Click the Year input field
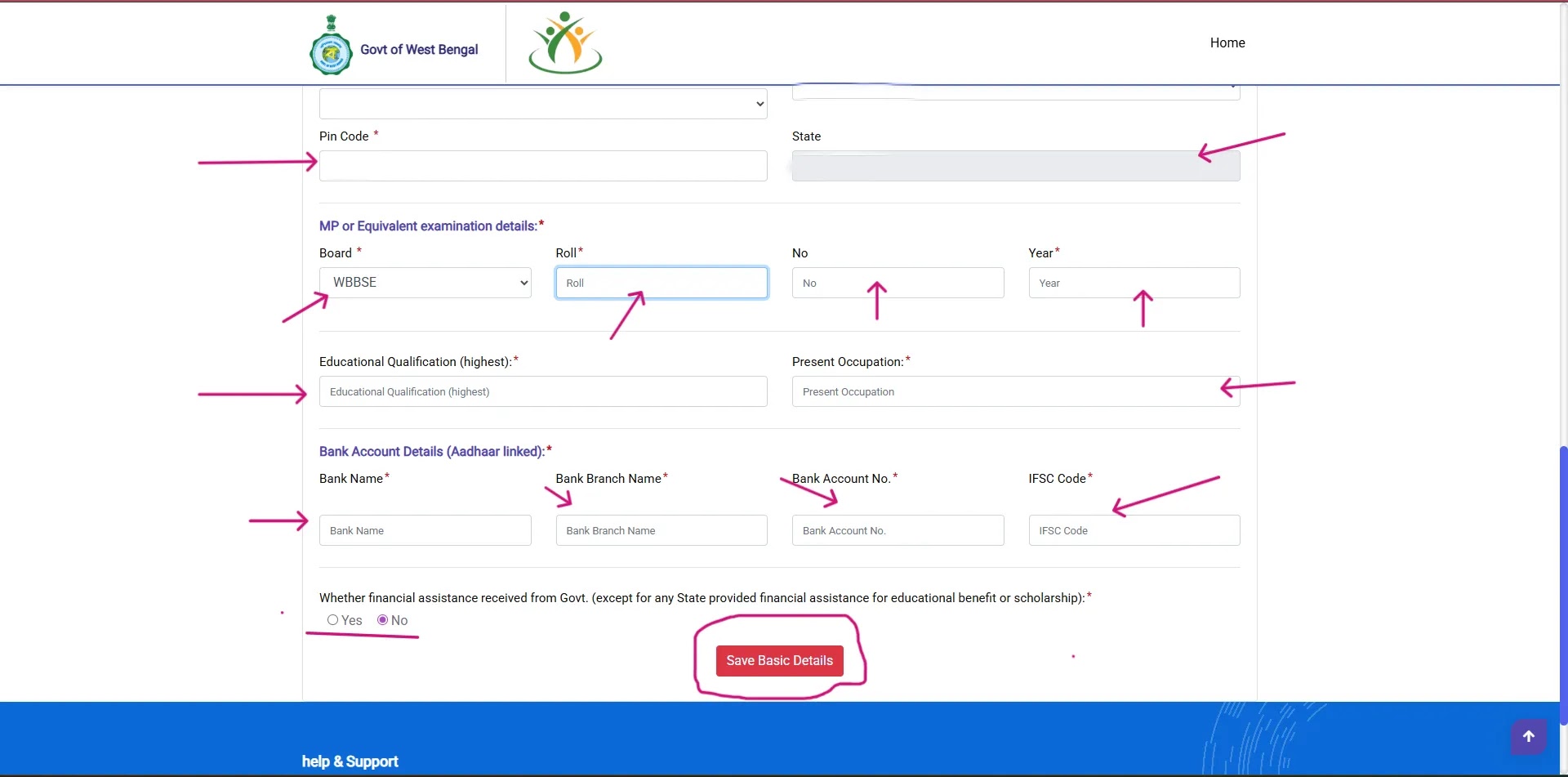This screenshot has height=777, width=1568. tap(1134, 283)
